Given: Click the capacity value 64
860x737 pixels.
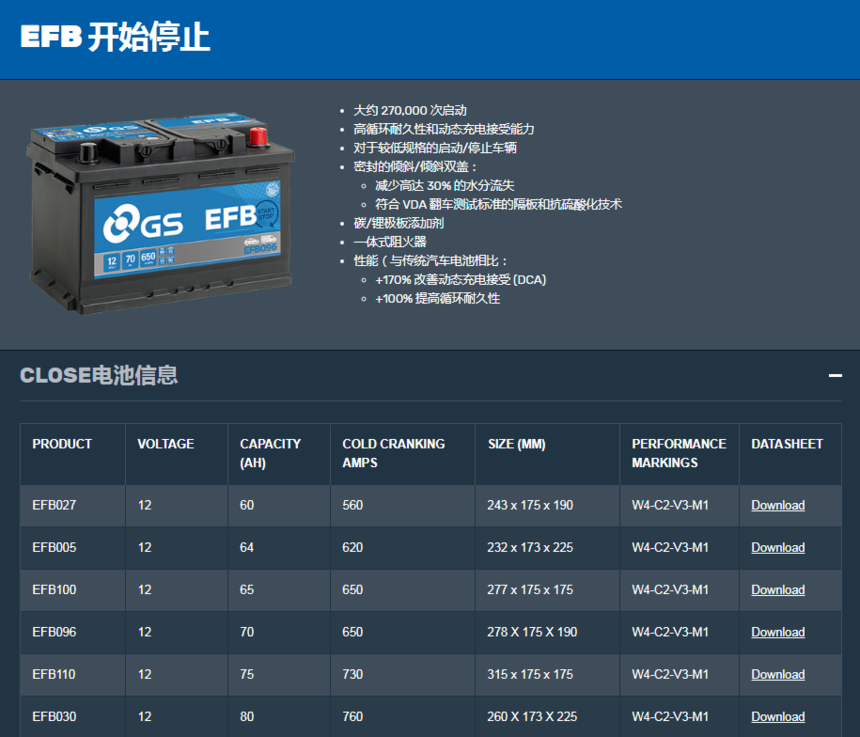Looking at the screenshot, I should [247, 547].
